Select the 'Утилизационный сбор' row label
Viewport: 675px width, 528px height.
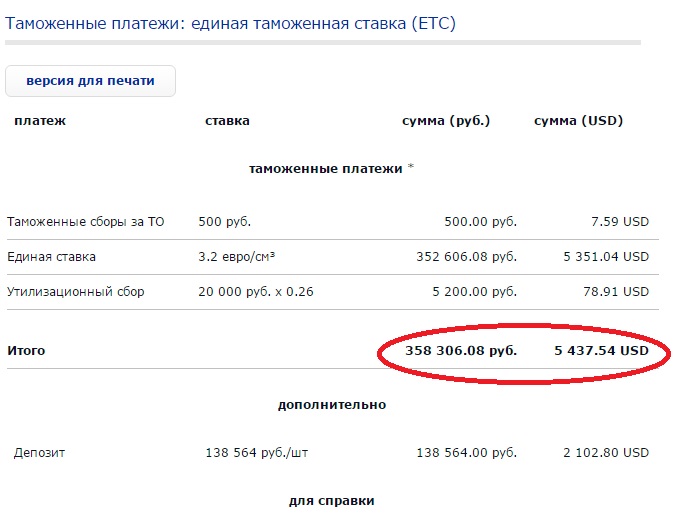click(76, 292)
